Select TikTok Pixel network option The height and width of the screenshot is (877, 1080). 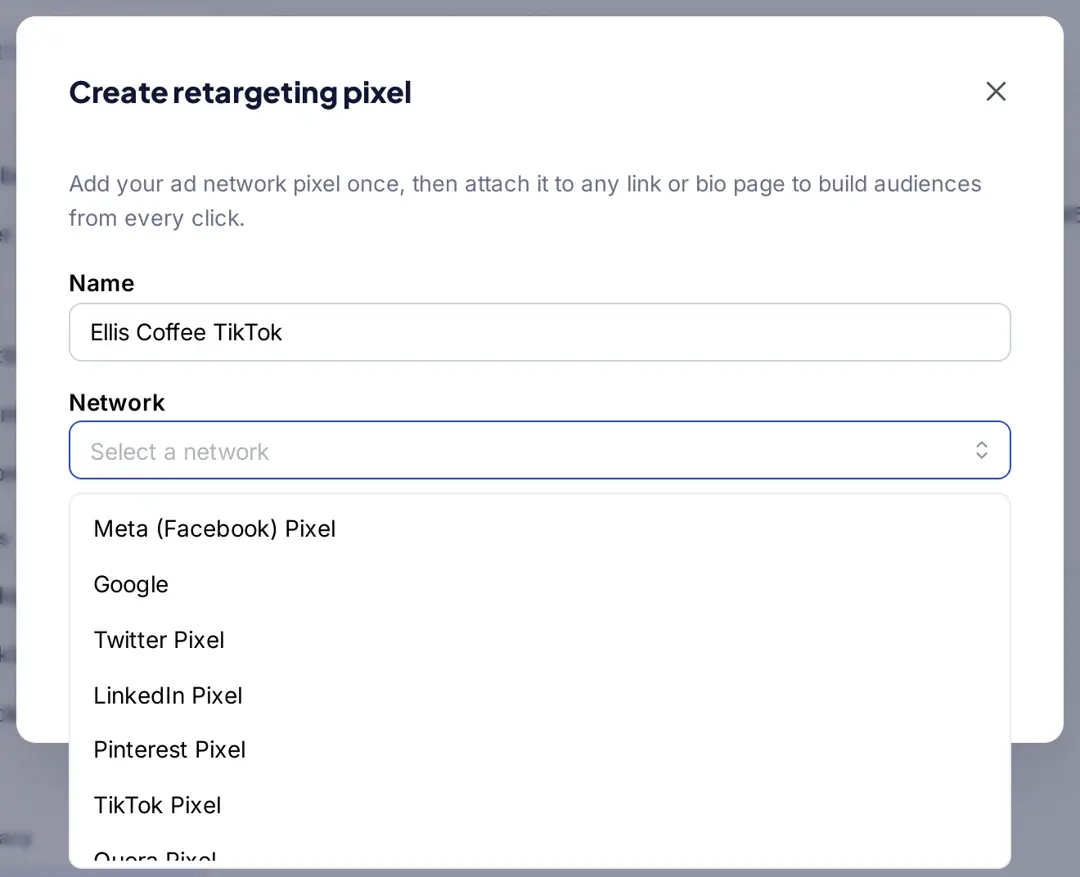point(539,805)
